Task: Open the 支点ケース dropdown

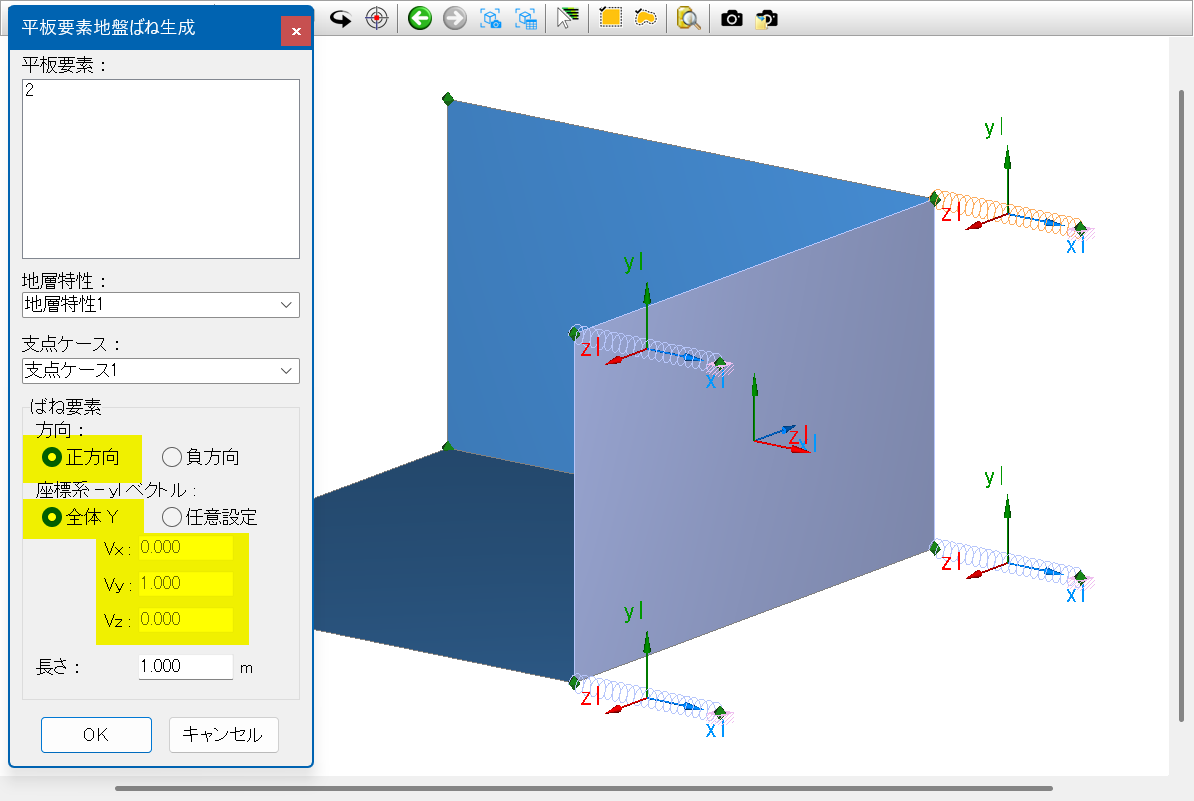Action: (x=161, y=371)
